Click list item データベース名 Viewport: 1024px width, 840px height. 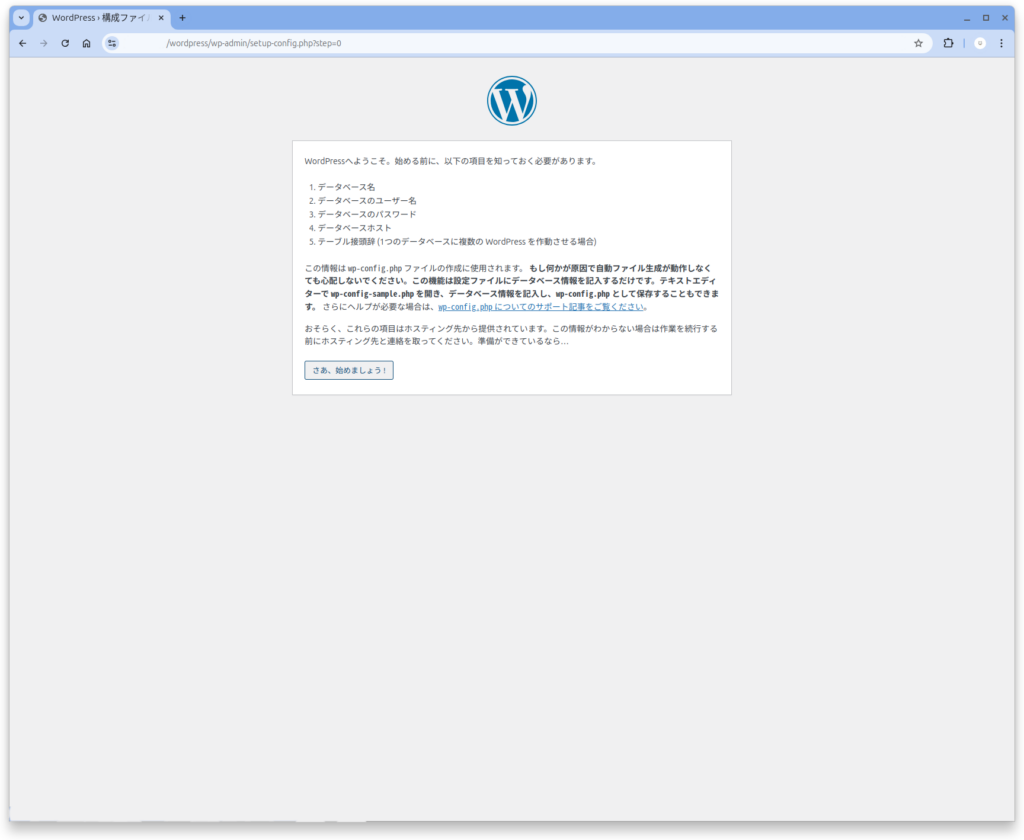coord(346,187)
